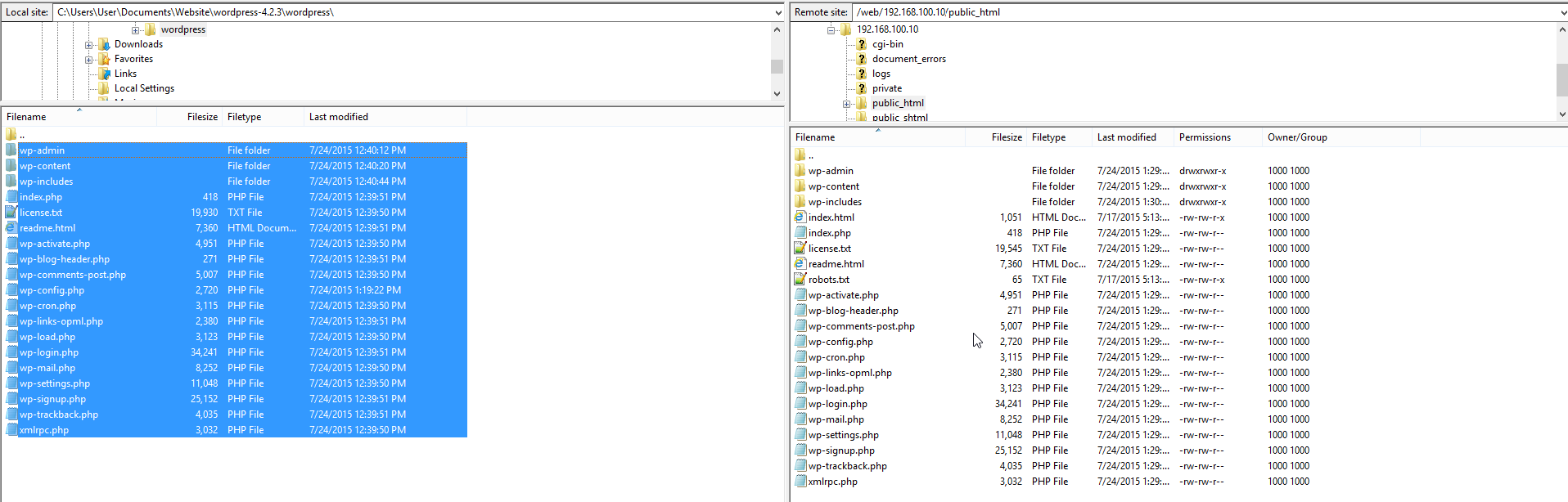This screenshot has width=1568, height=502.
Task: Select the Links folder icon
Action: point(104,74)
